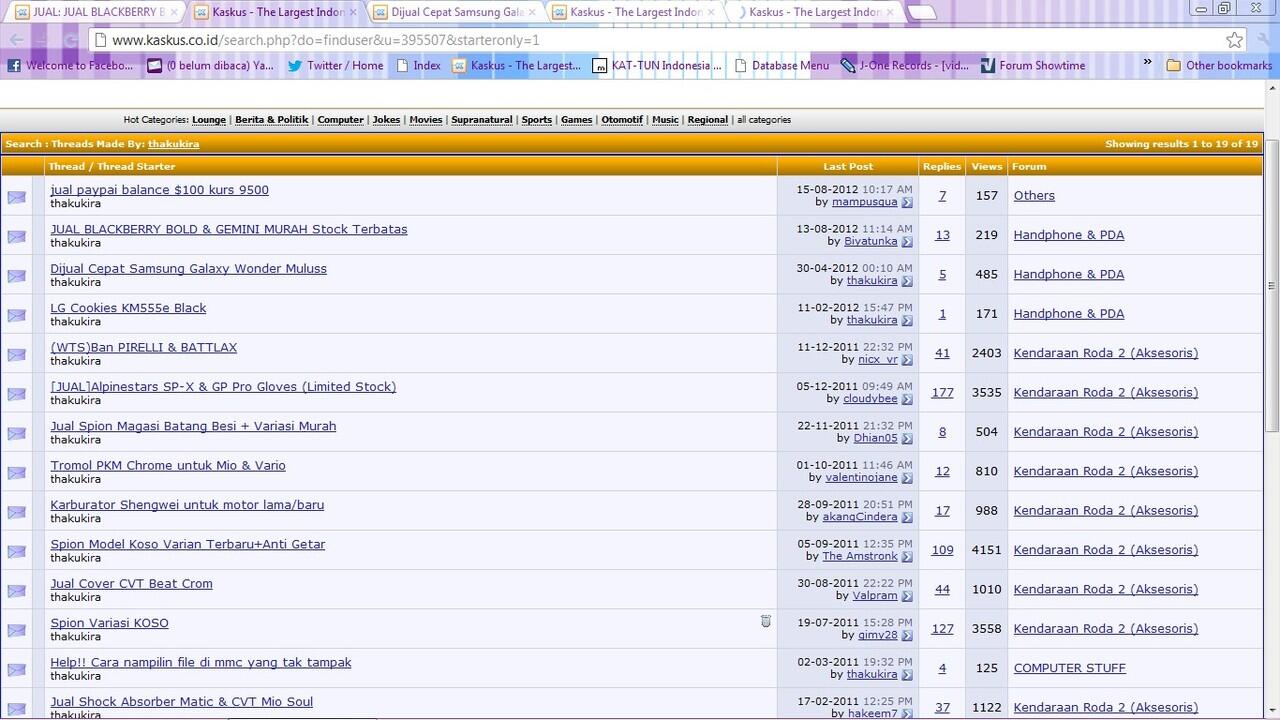The image size is (1280, 720).
Task: Open Help!! Cara nampilin file di mmc thread
Action: point(201,663)
